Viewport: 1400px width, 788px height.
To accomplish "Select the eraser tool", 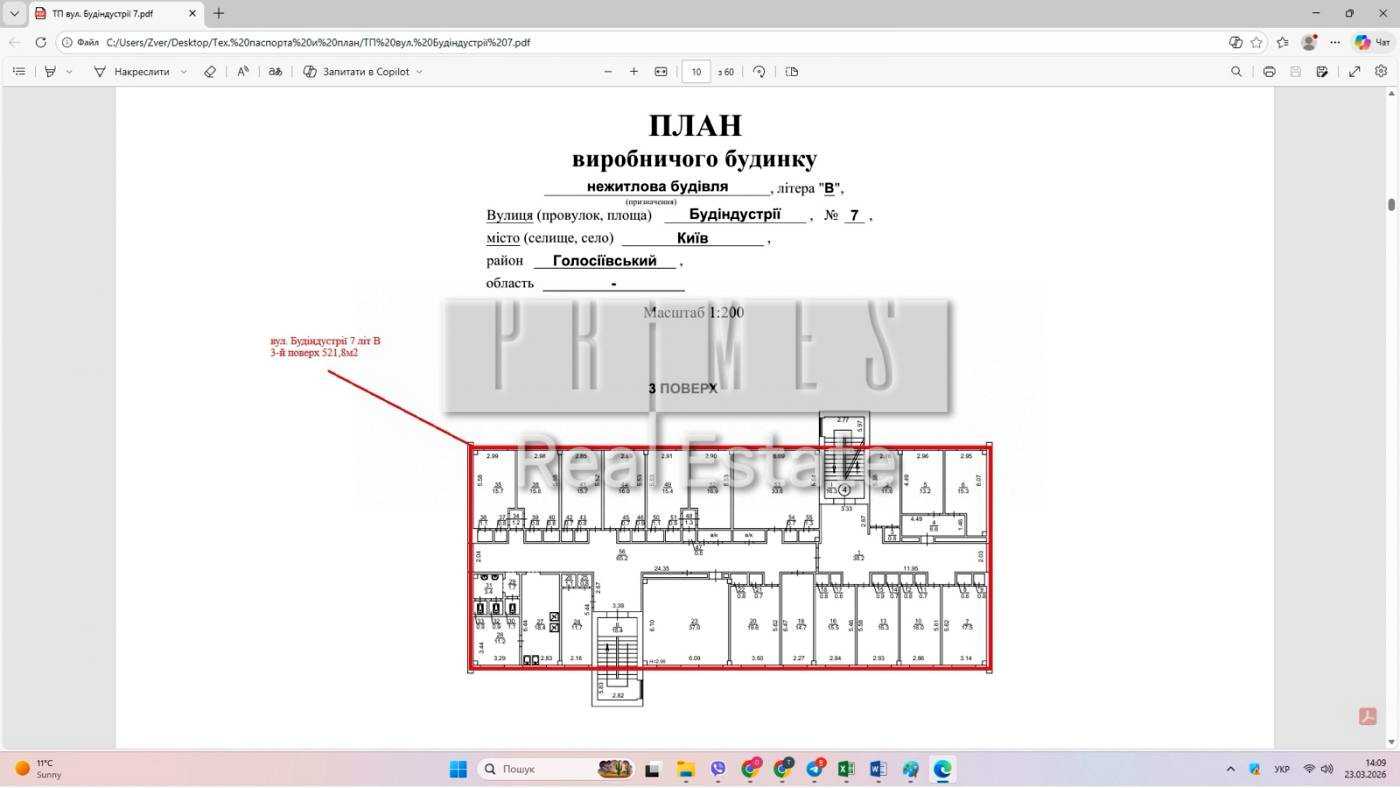I will tap(210, 72).
